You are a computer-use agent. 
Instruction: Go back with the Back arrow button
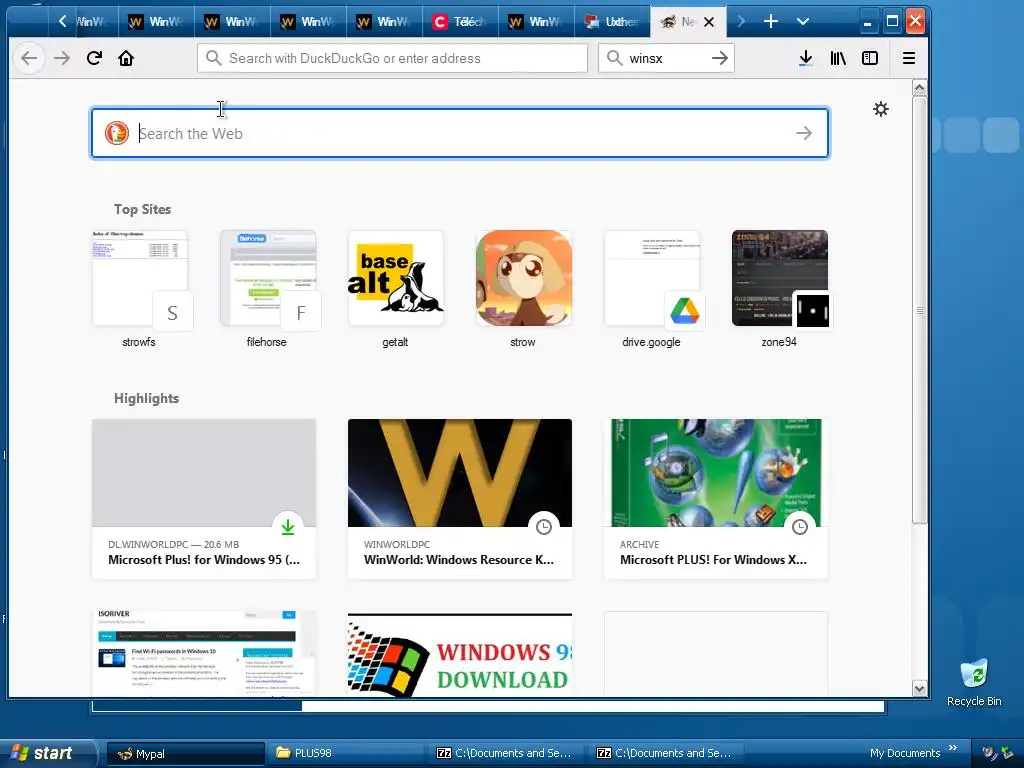point(29,58)
